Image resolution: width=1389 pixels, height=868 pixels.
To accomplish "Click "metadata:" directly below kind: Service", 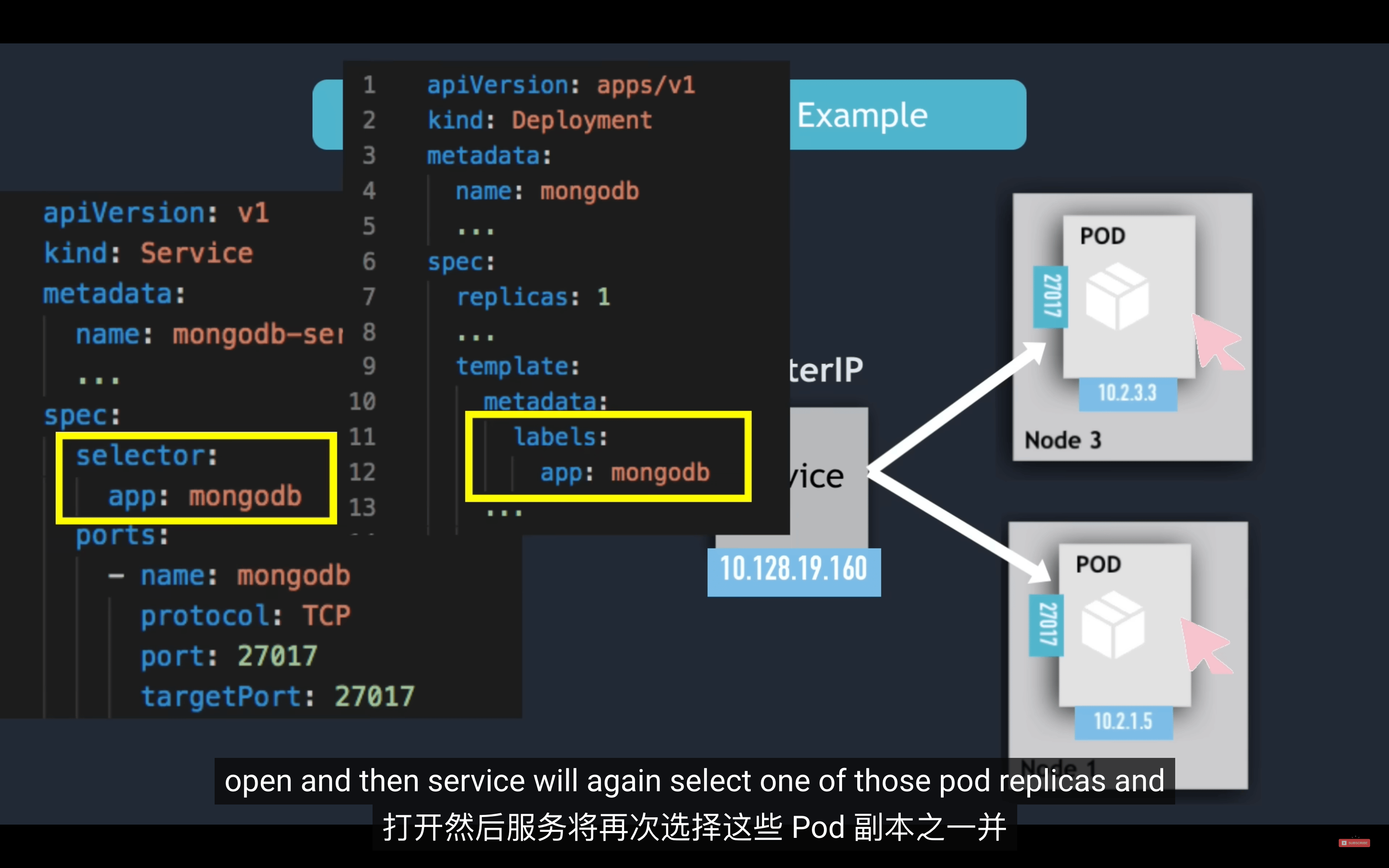I will click(114, 294).
